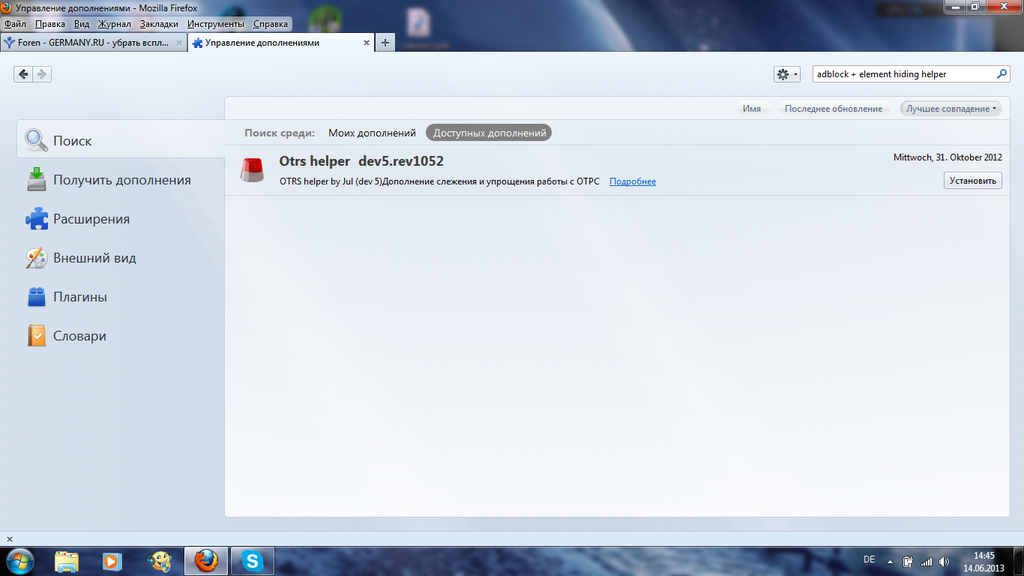
Task: Click the 'Установить' install button
Action: (972, 181)
